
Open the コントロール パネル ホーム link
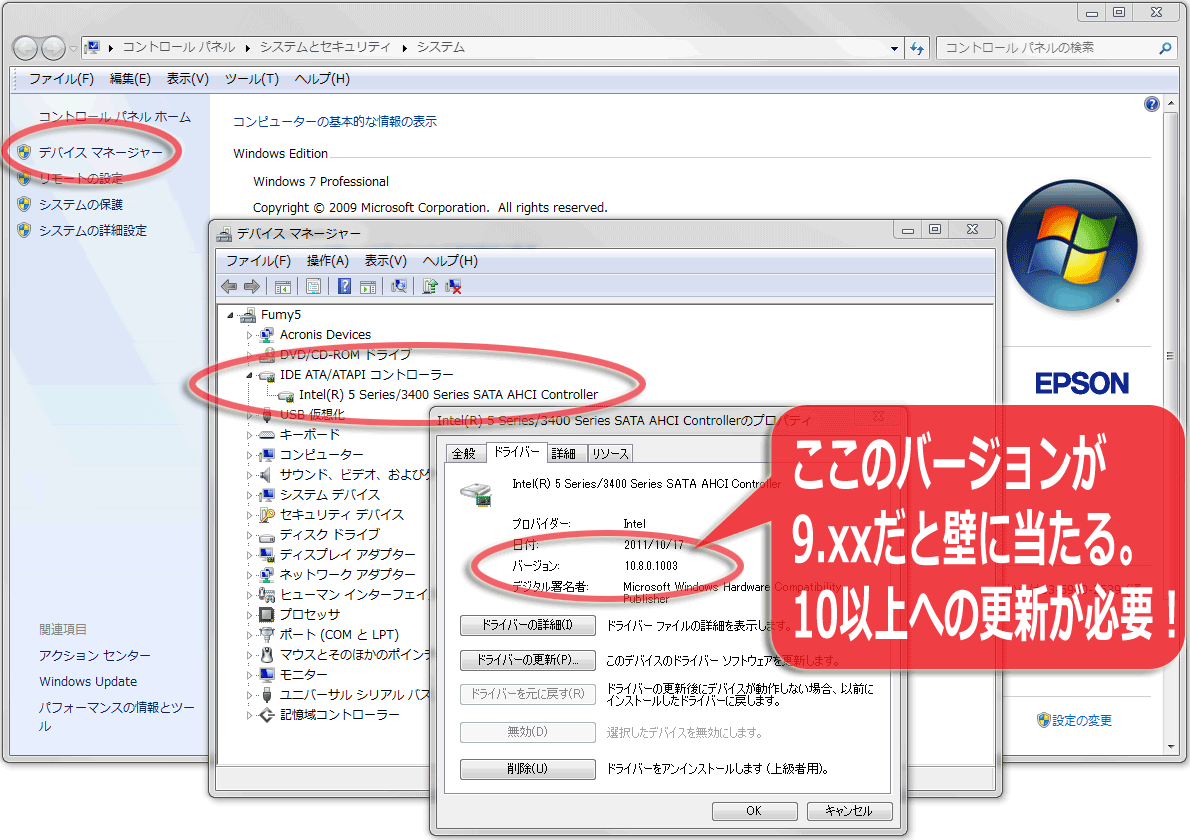(115, 117)
